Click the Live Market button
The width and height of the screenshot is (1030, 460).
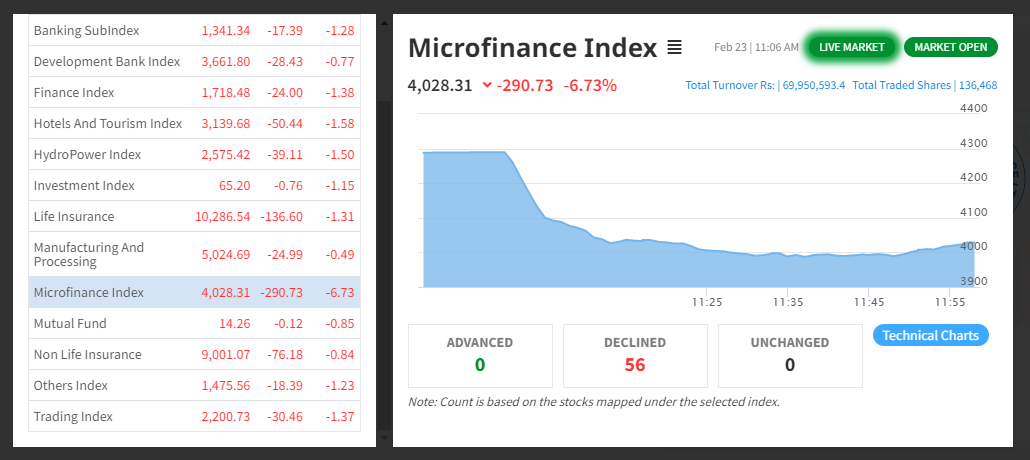(x=852, y=47)
